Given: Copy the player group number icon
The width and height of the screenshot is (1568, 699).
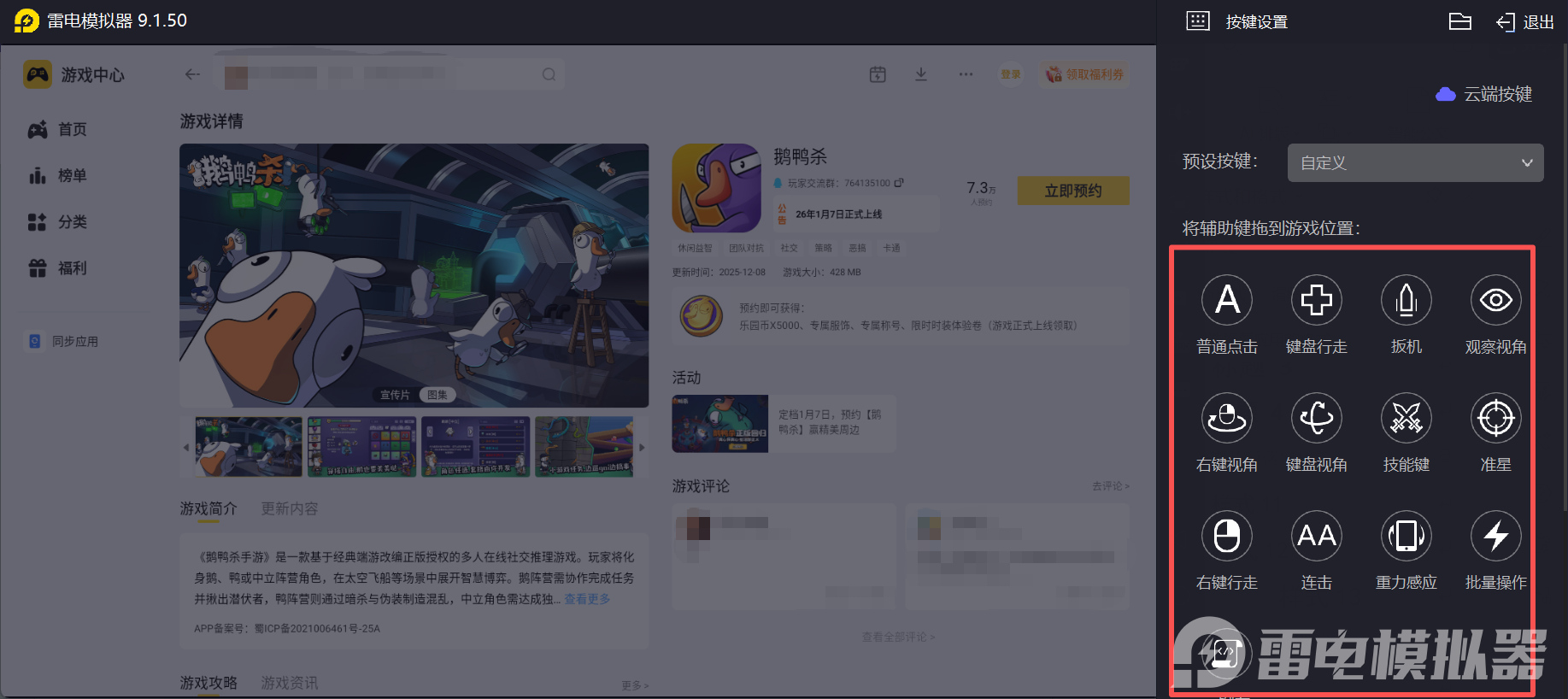Looking at the screenshot, I should coord(899,183).
